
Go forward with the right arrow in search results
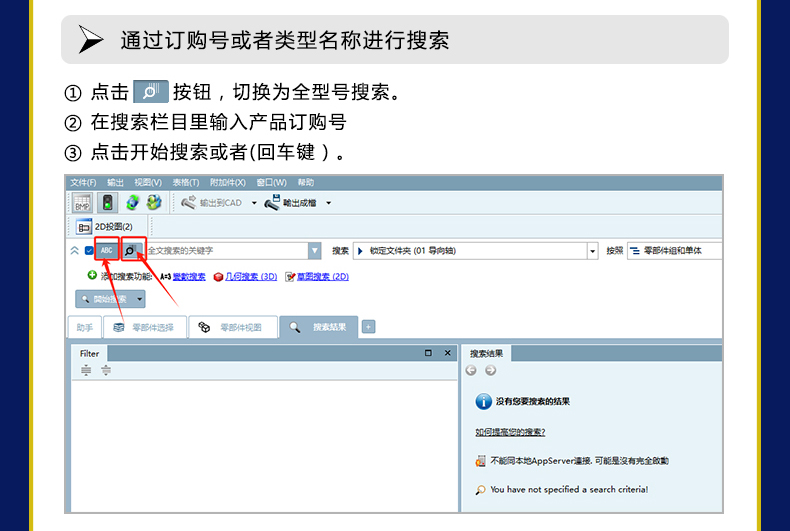tap(490, 370)
